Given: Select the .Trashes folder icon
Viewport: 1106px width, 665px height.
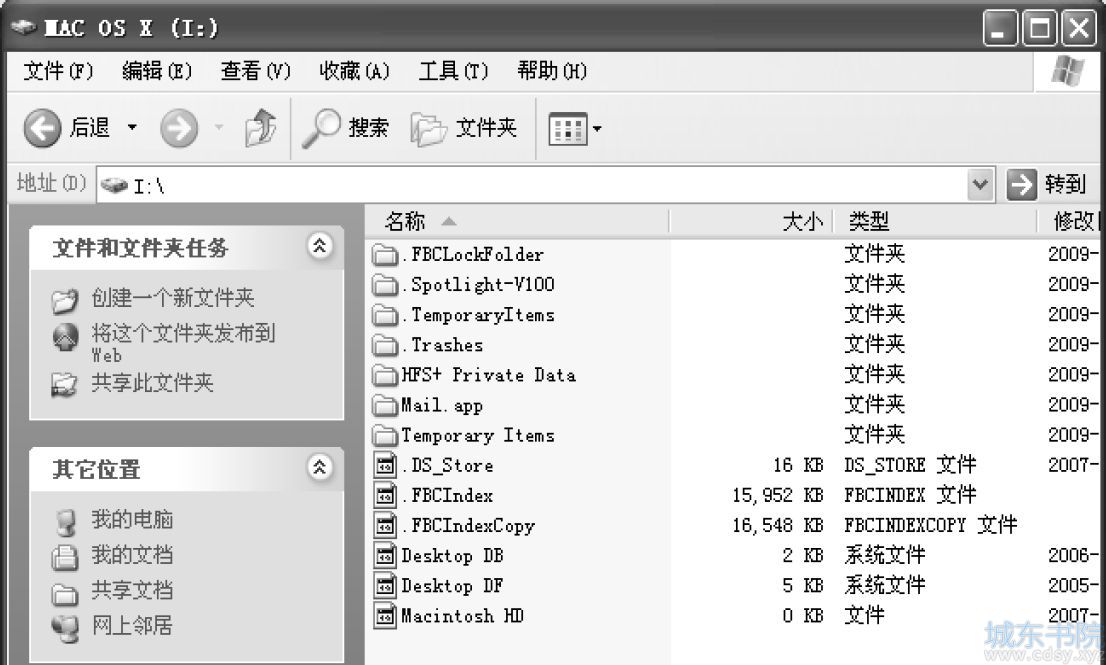Looking at the screenshot, I should (x=385, y=345).
